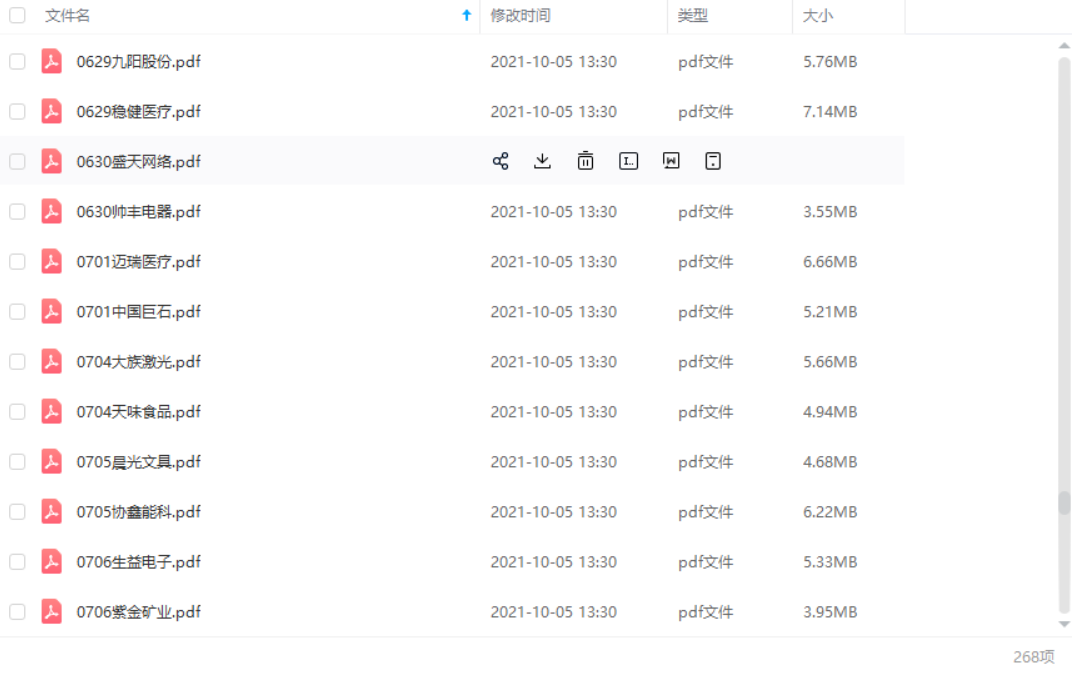This screenshot has height=675, width=1072.
Task: Click the scrollbar down arrow
Action: (1064, 624)
